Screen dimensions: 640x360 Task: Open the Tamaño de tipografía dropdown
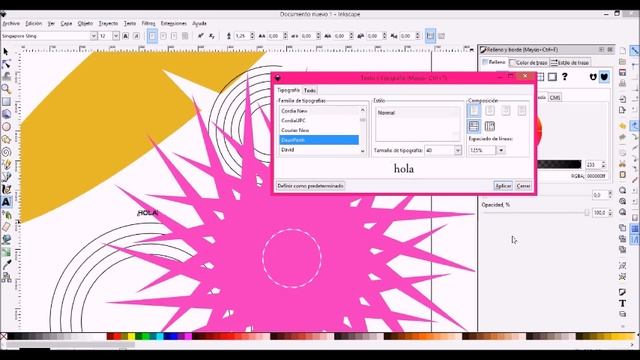[458, 151]
